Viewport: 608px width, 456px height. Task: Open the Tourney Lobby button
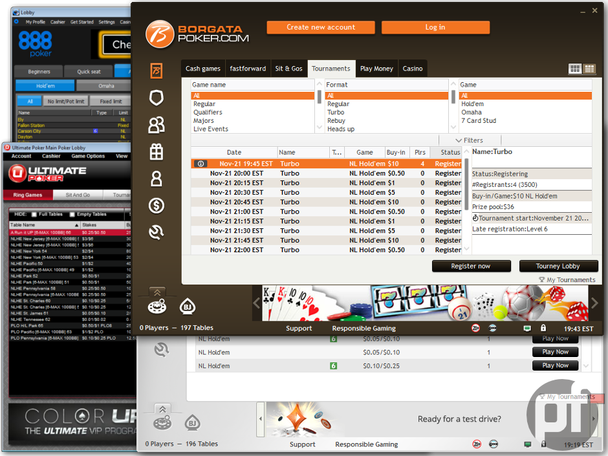pyautogui.click(x=558, y=266)
